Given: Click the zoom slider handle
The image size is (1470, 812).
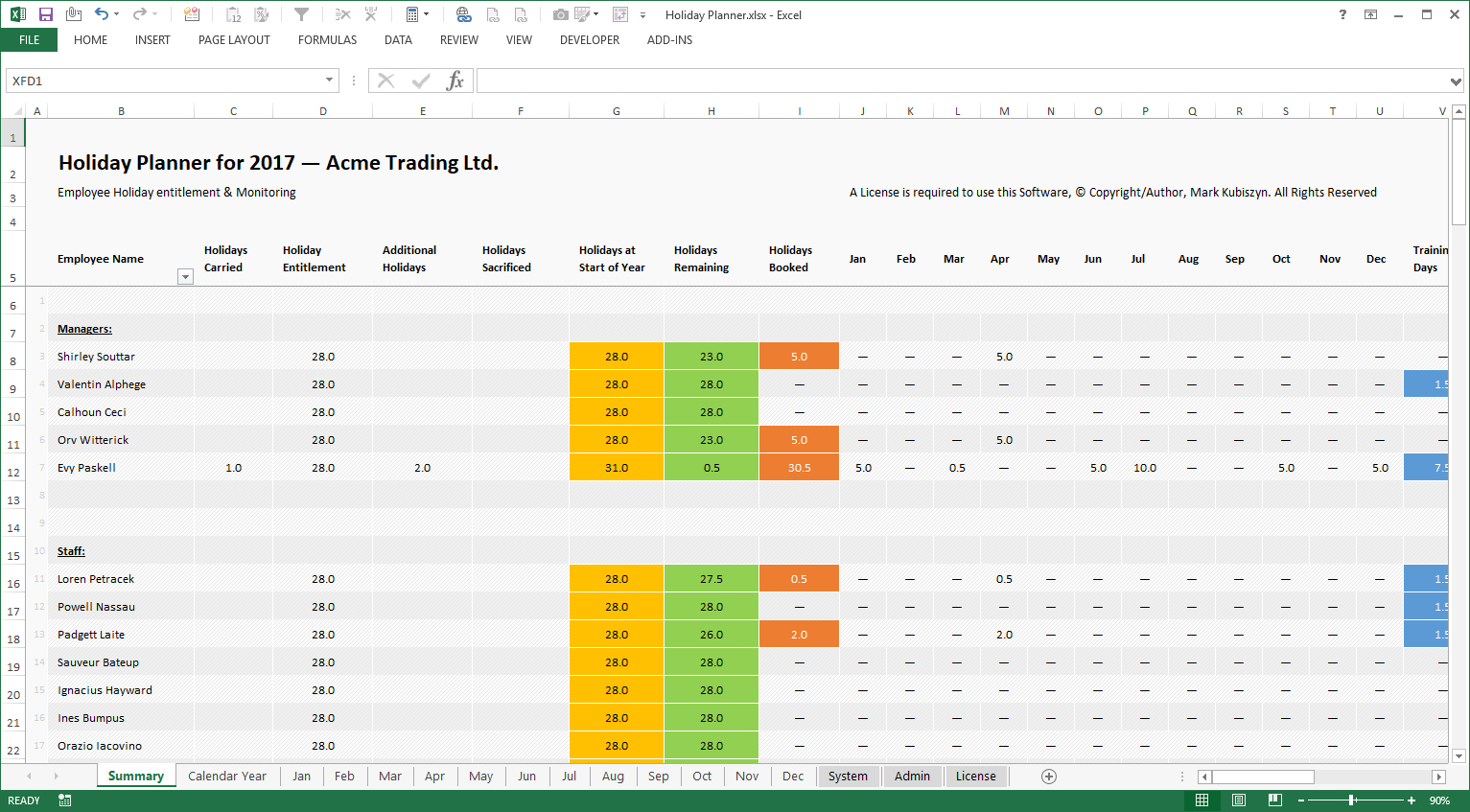Looking at the screenshot, I should coord(1351,800).
